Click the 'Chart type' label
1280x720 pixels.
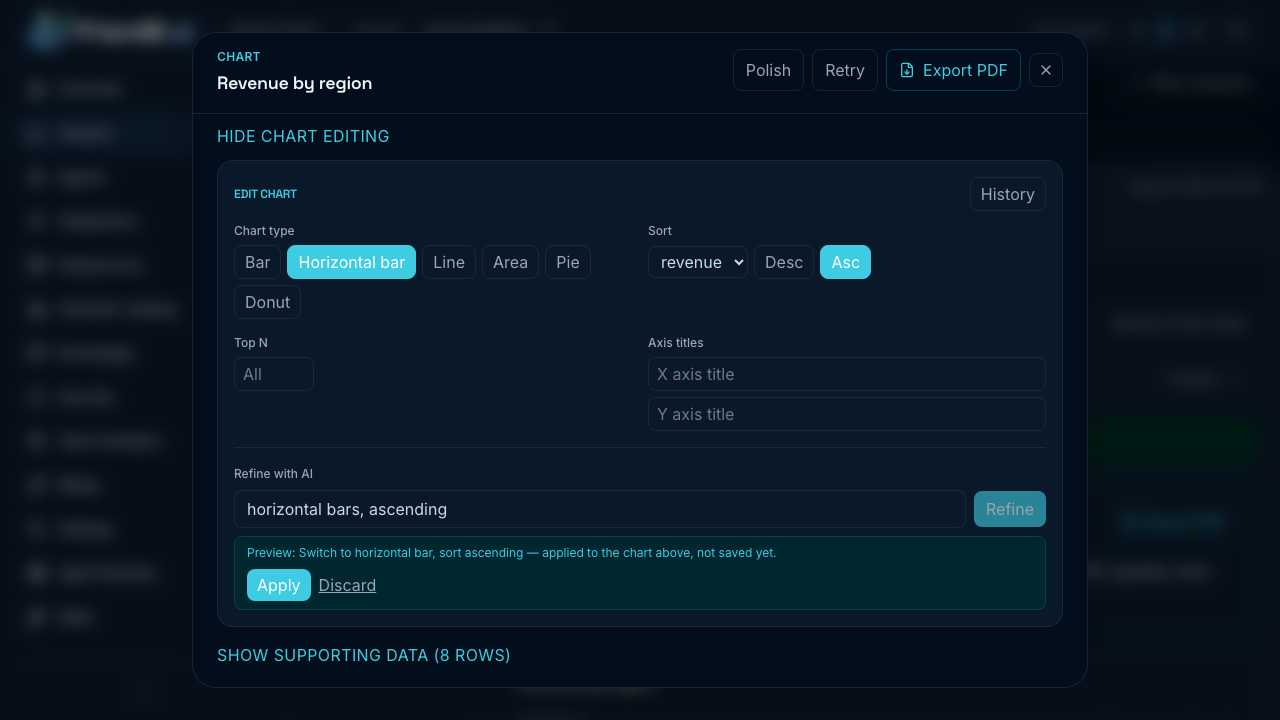(264, 231)
